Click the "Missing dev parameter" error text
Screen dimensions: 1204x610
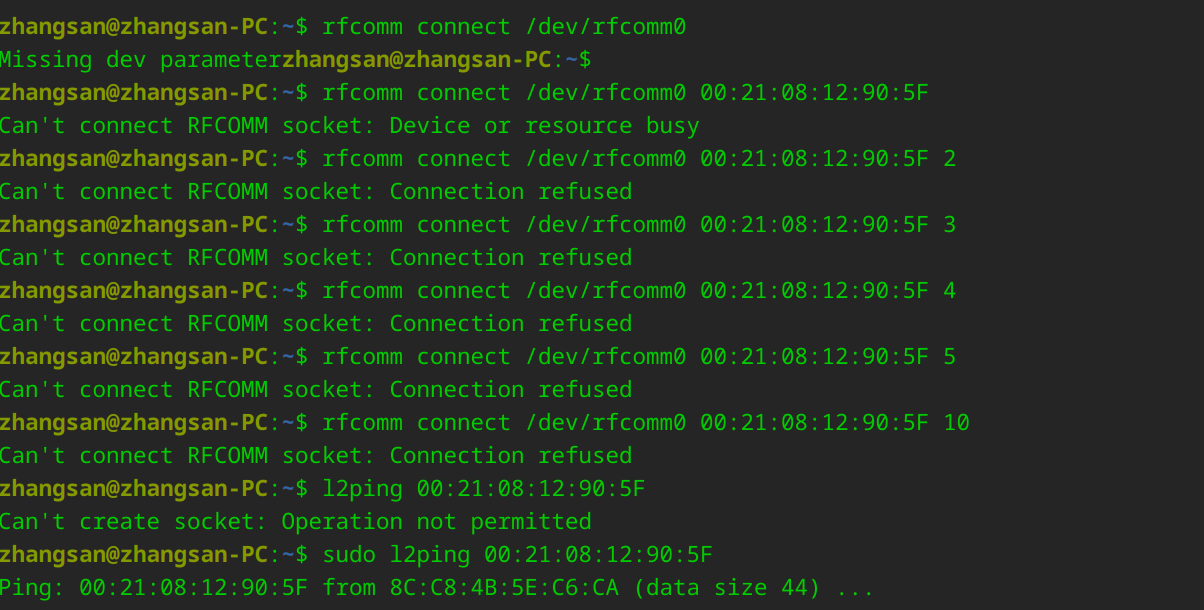coord(140,60)
